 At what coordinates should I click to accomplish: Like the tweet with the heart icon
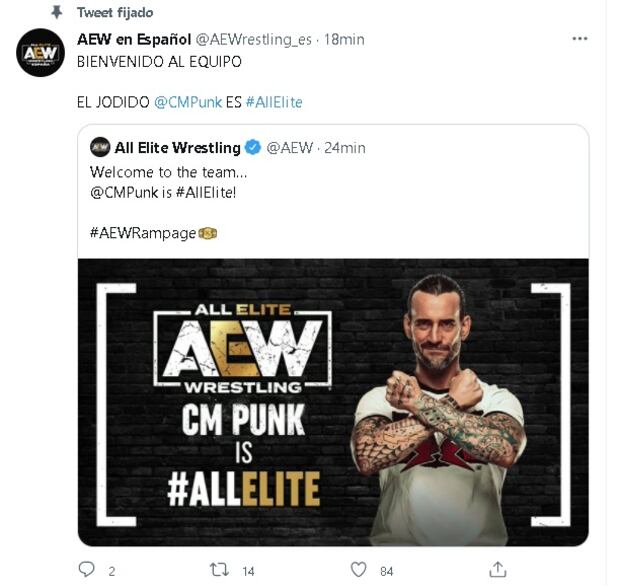coord(359,570)
